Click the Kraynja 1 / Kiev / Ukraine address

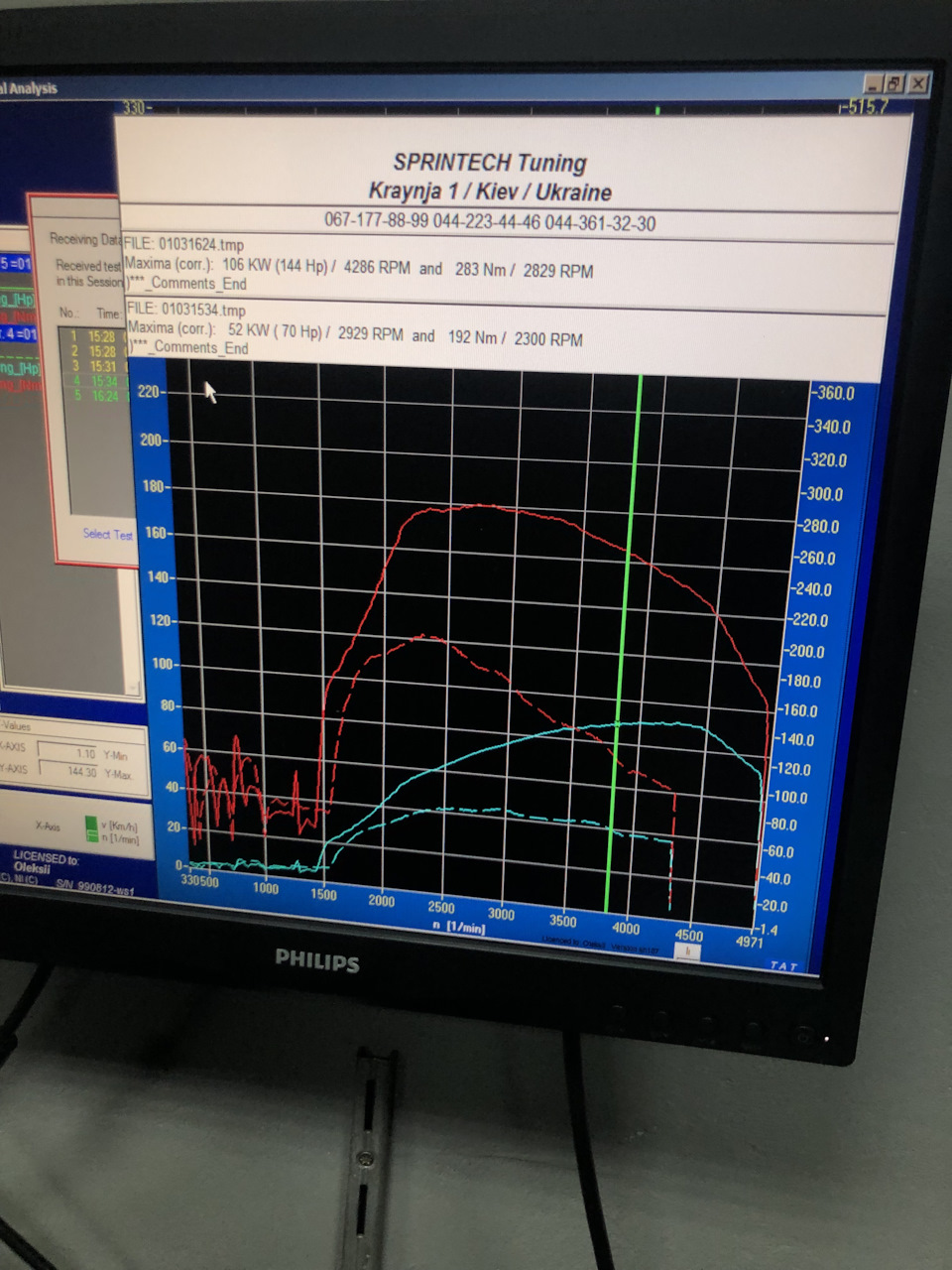point(490,191)
